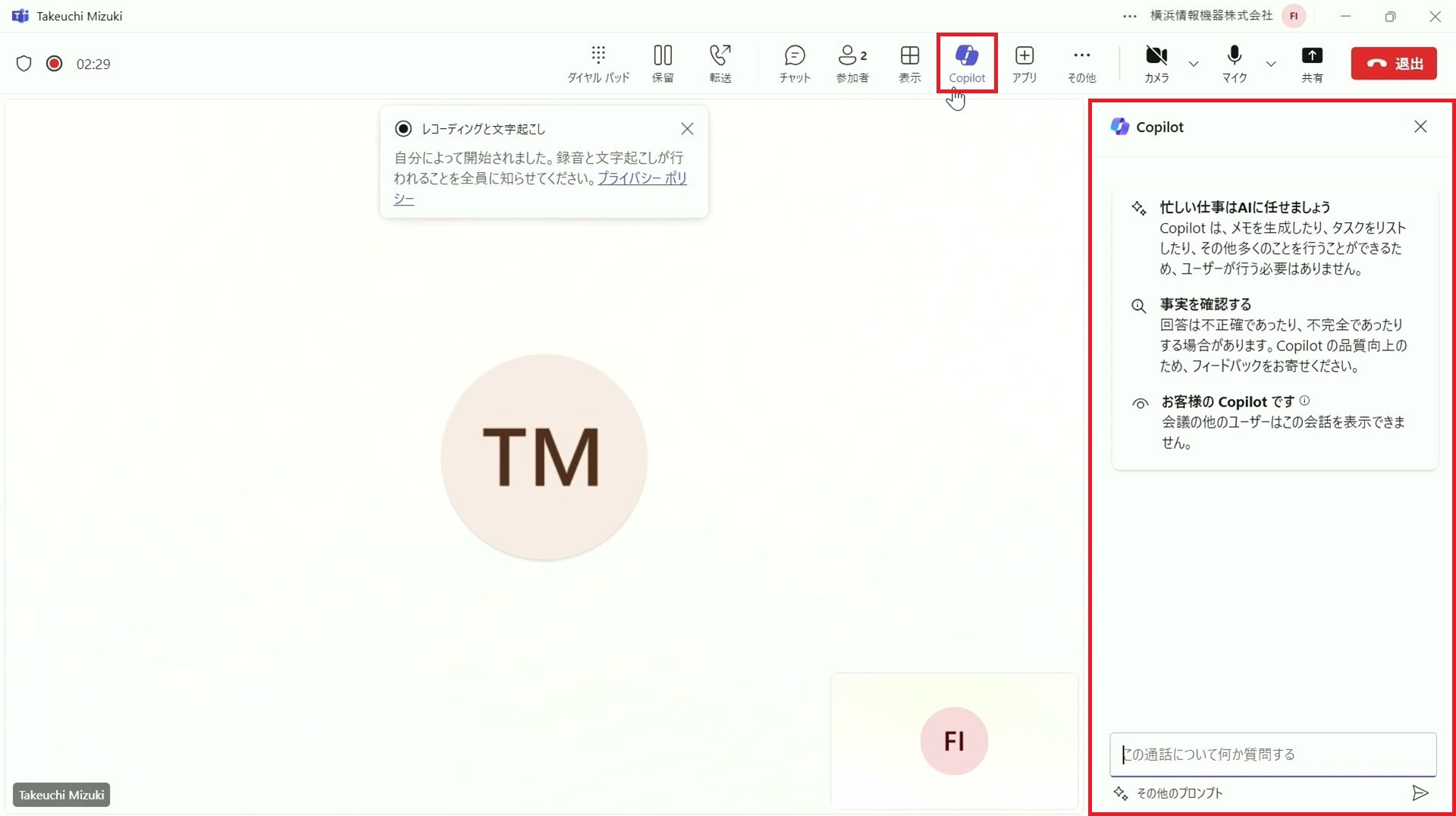Open more actions (その他) menu

tap(1082, 64)
